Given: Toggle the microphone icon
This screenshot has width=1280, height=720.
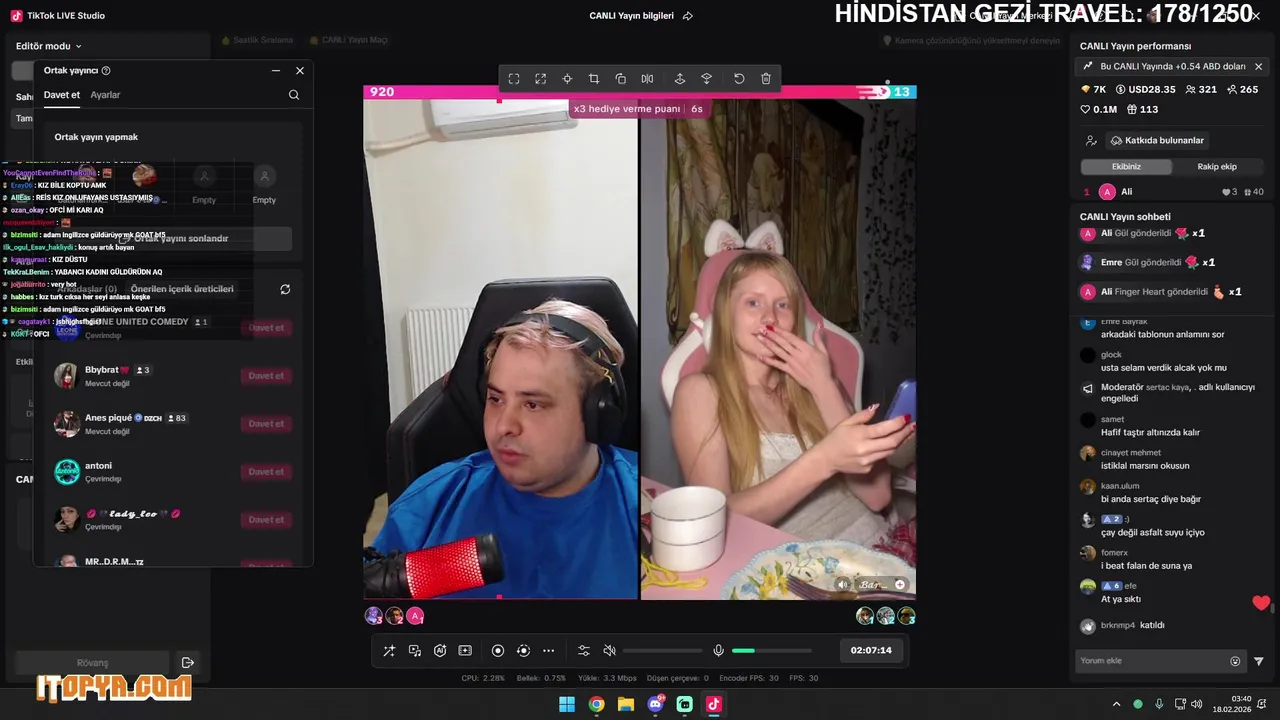Looking at the screenshot, I should (718, 651).
